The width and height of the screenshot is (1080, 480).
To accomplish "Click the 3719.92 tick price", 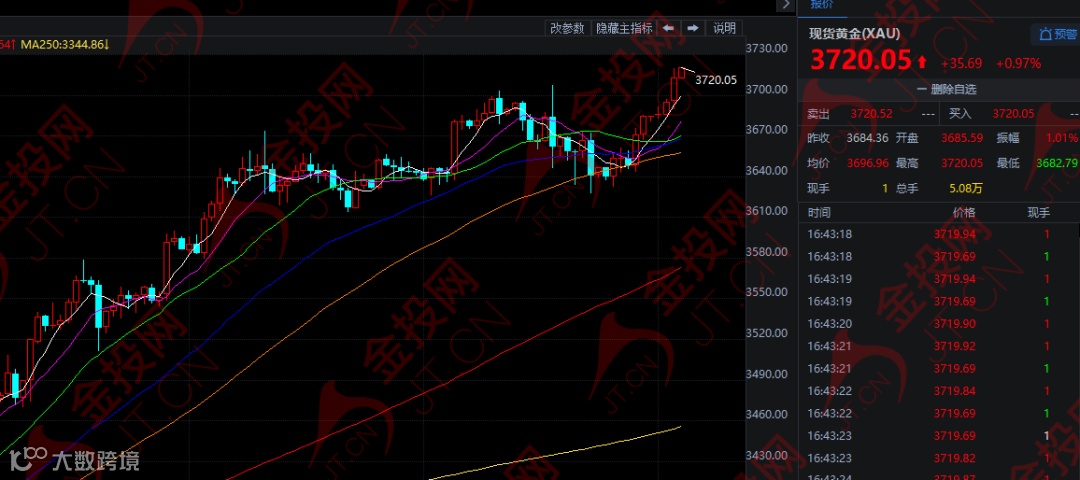I will point(955,346).
